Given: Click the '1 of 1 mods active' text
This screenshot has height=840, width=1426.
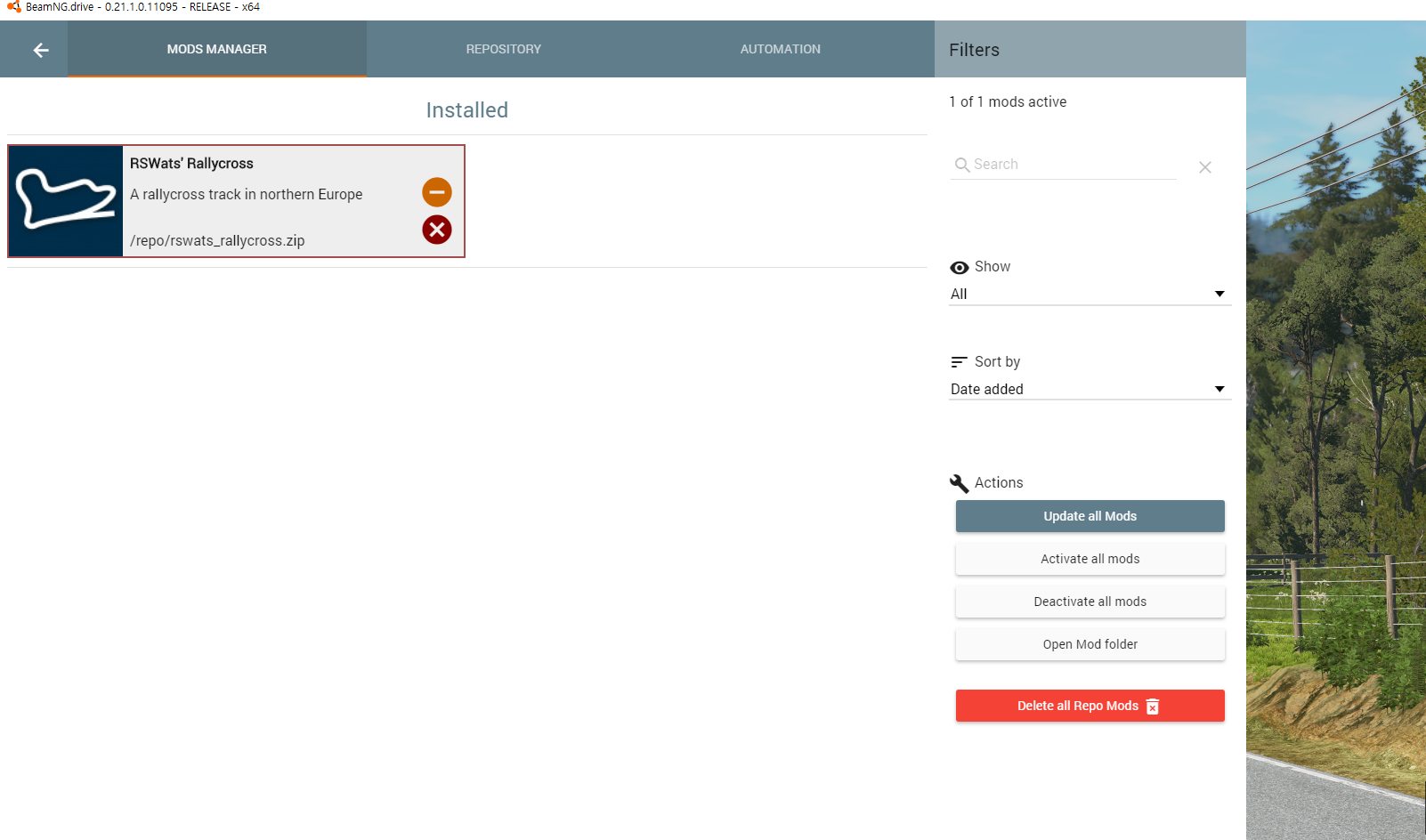Looking at the screenshot, I should click(x=1008, y=101).
